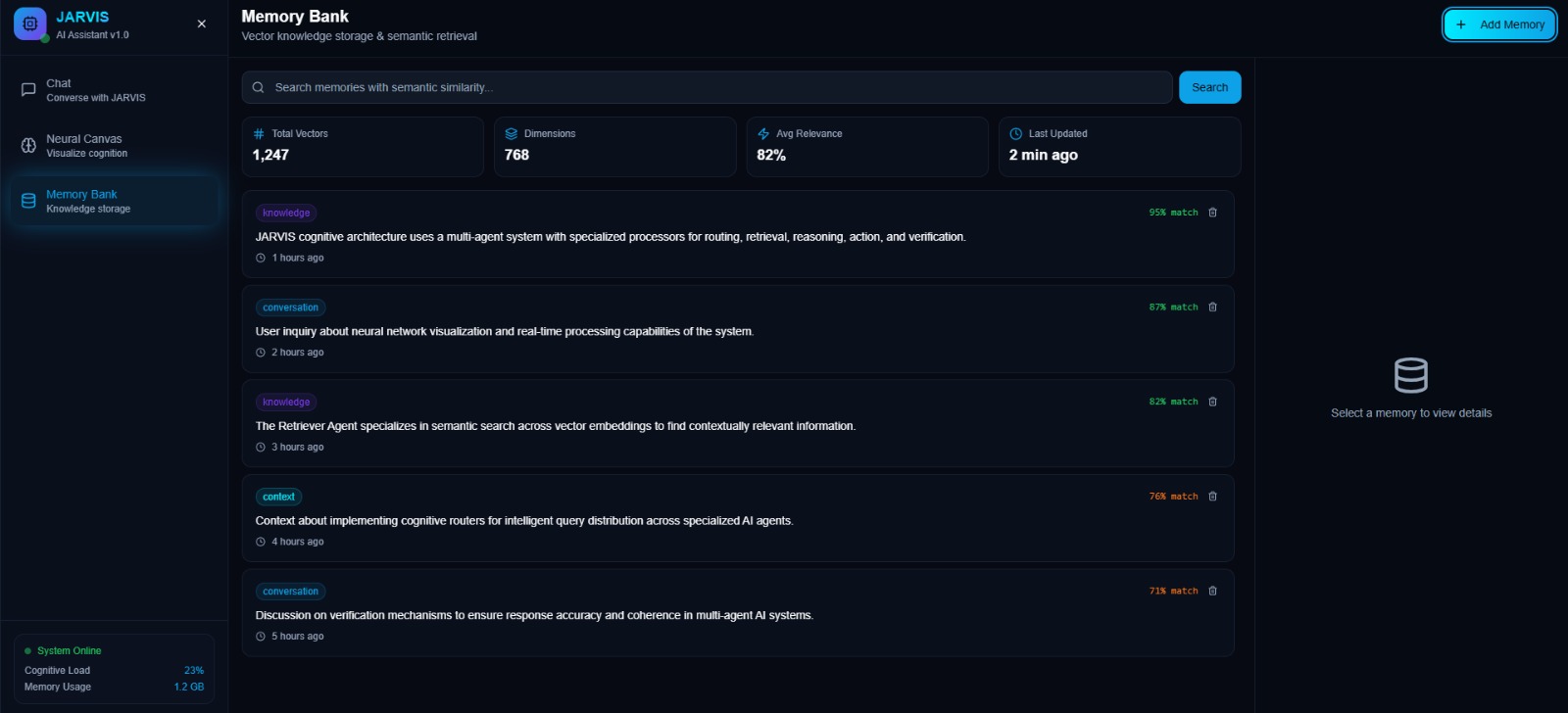Viewport: 1568px width, 713px height.
Task: Click the database icon in details panel
Action: [1411, 375]
